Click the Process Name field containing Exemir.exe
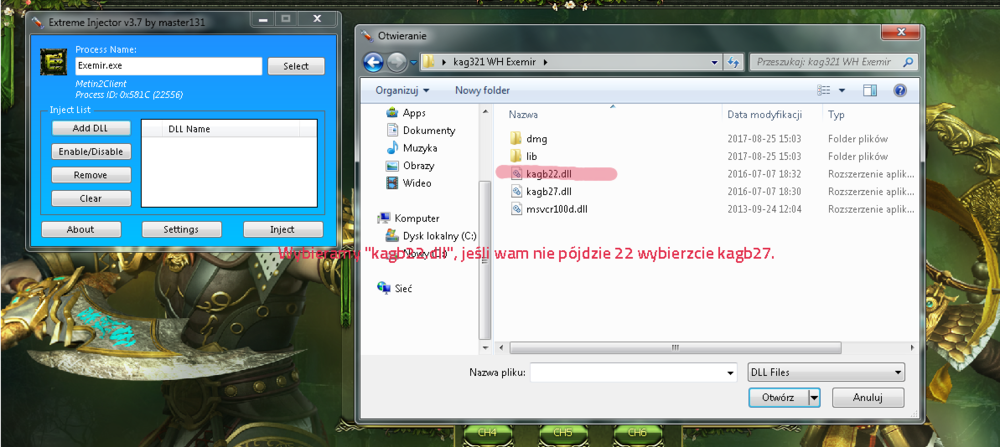 [169, 66]
